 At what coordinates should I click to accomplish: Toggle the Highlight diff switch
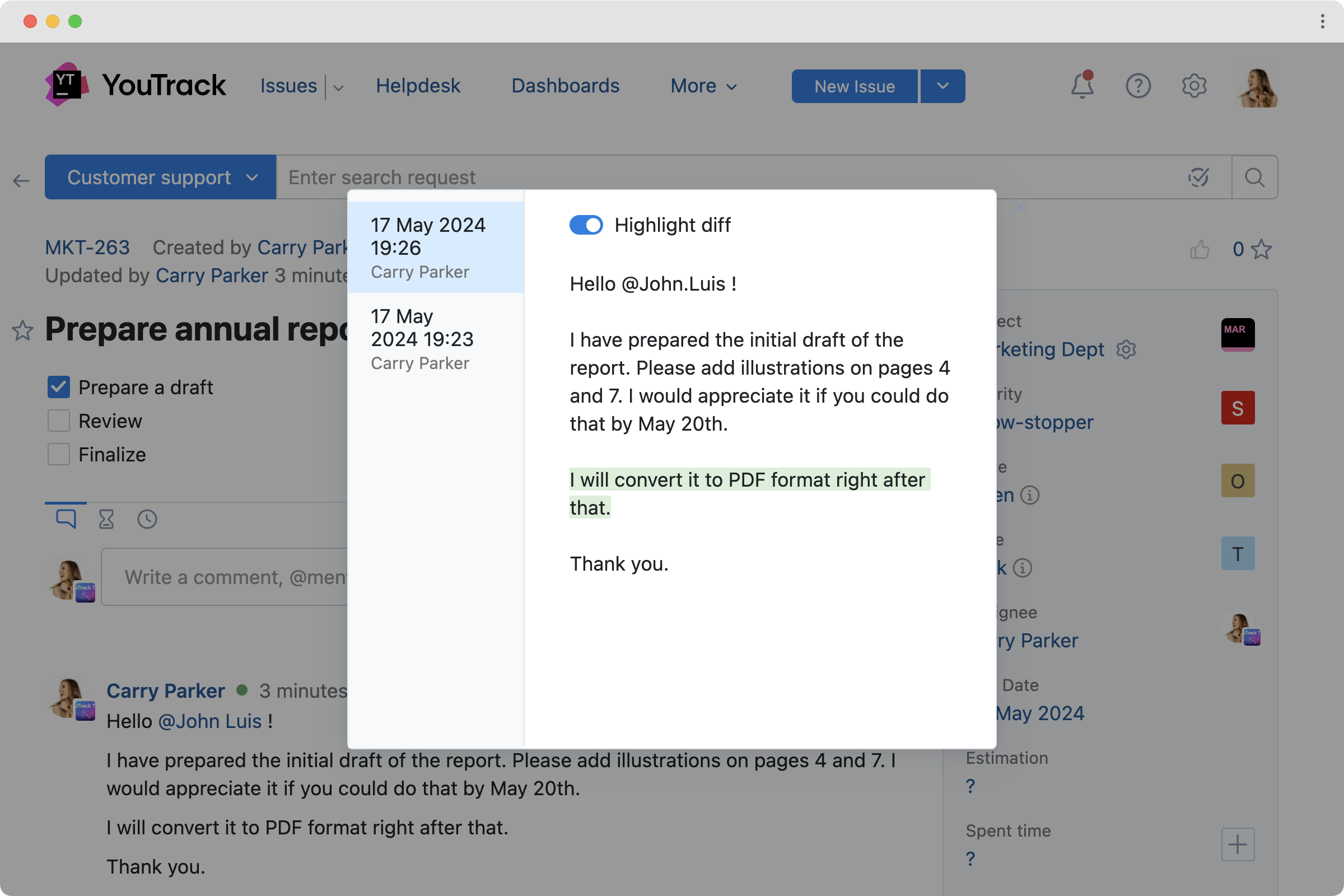(586, 225)
